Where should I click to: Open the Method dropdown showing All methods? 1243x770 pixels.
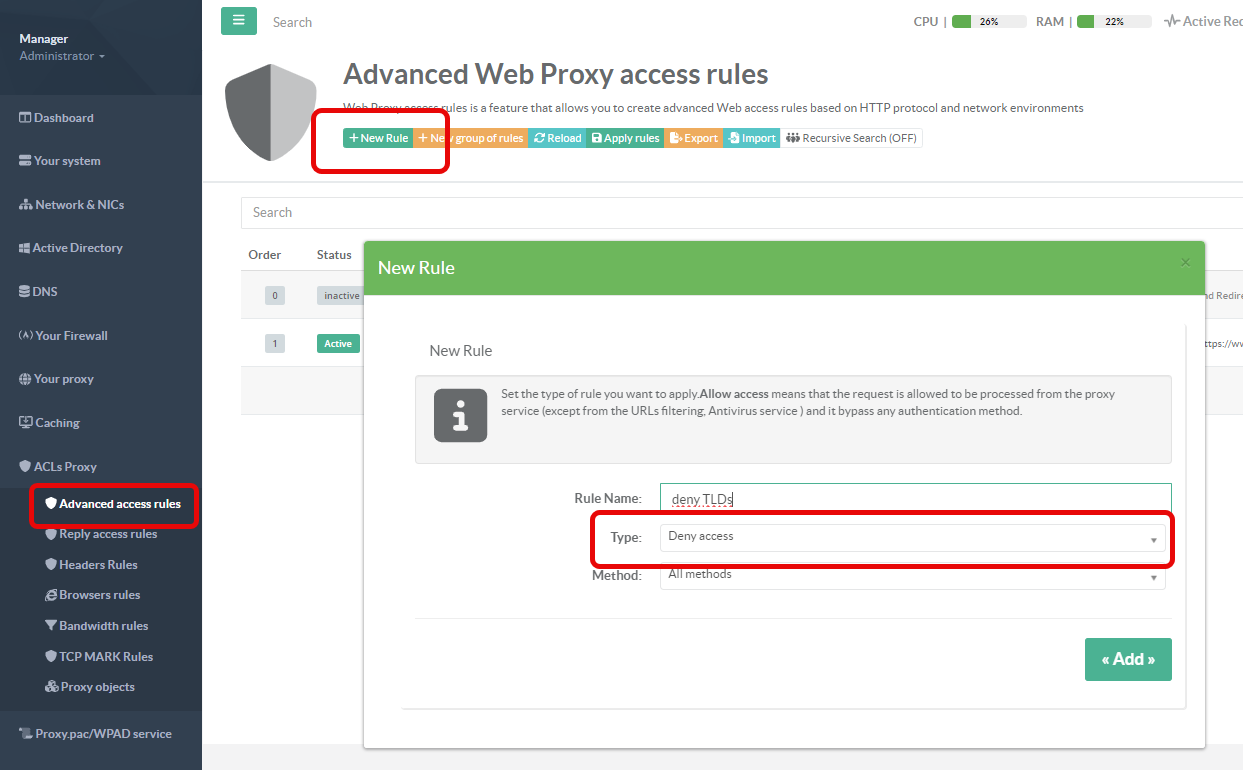click(x=912, y=576)
